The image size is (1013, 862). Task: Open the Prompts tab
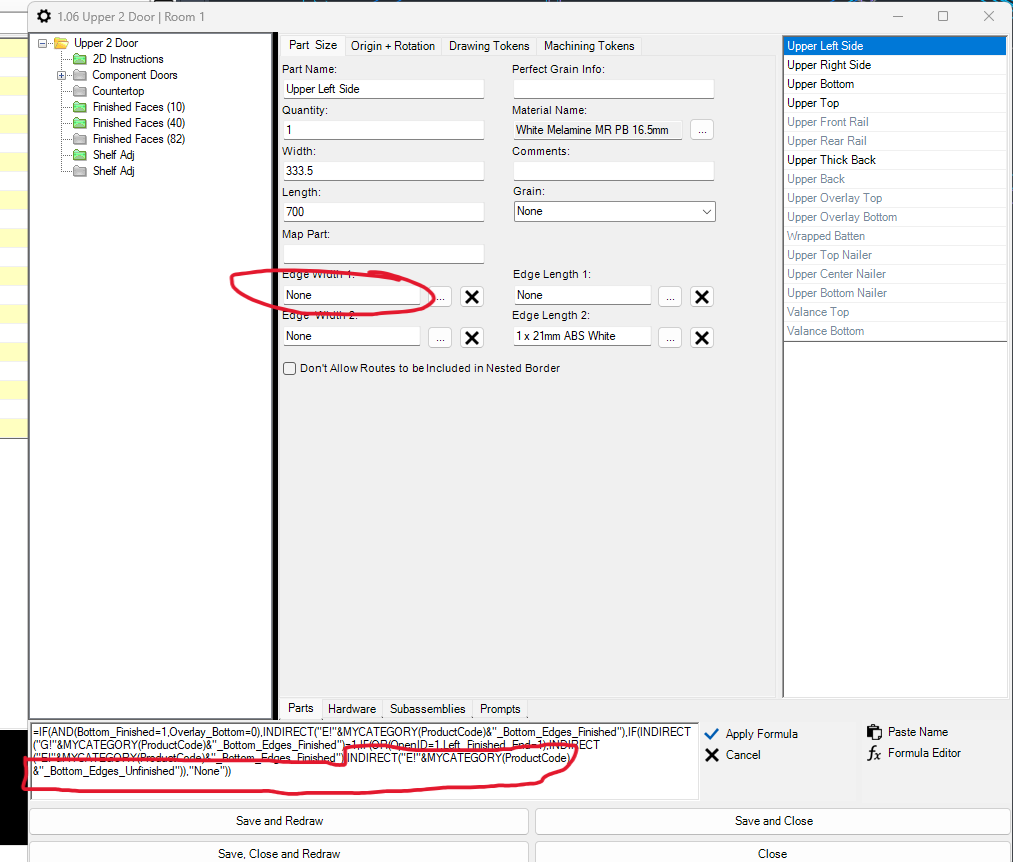click(x=500, y=709)
